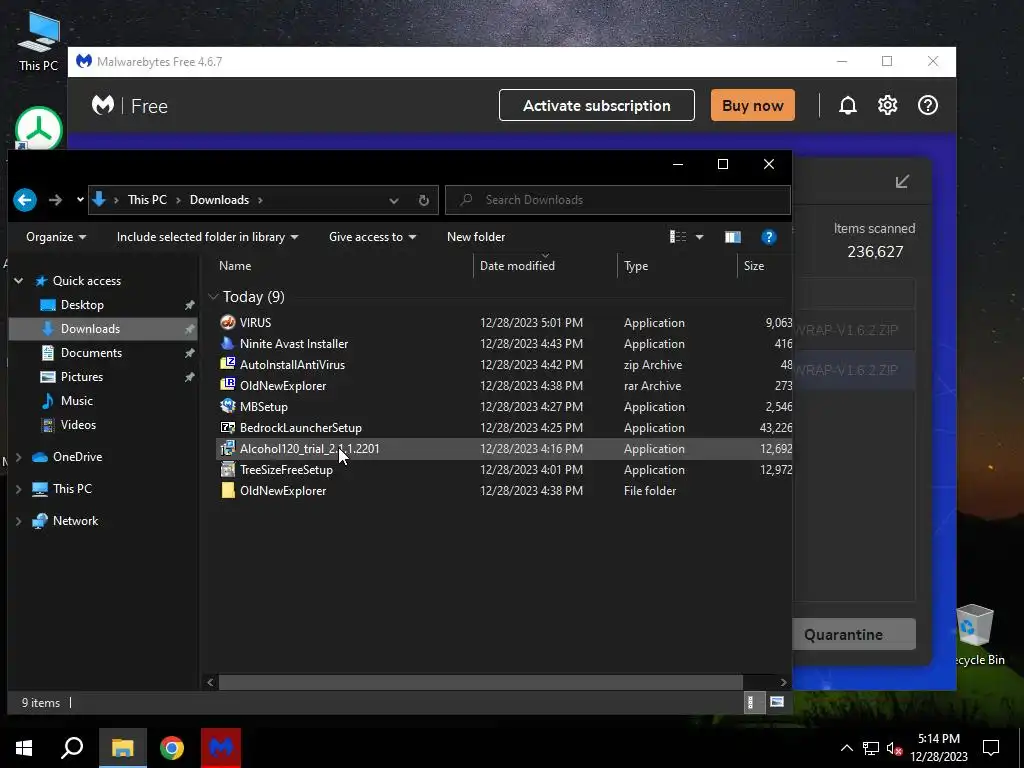
Task: Click New folder in toolbar
Action: 476,237
